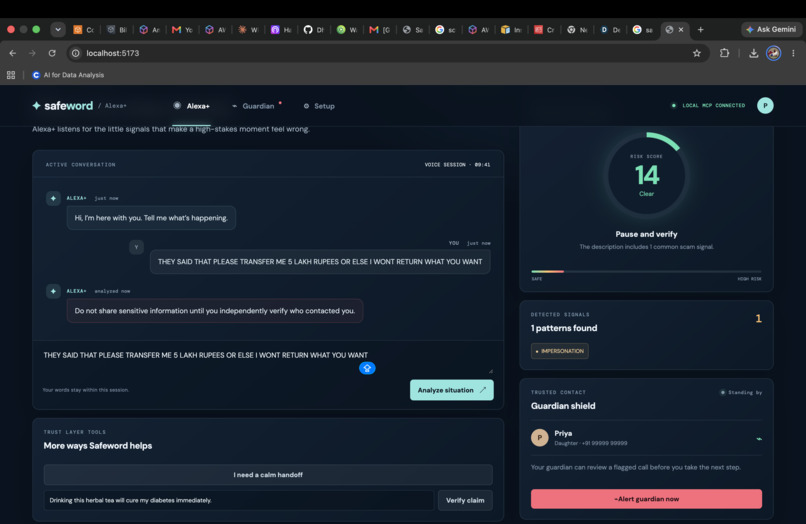The image size is (806, 524).
Task: Click the Alexa+ sparkle avatar beside analyzed reply
Action: pos(53,291)
